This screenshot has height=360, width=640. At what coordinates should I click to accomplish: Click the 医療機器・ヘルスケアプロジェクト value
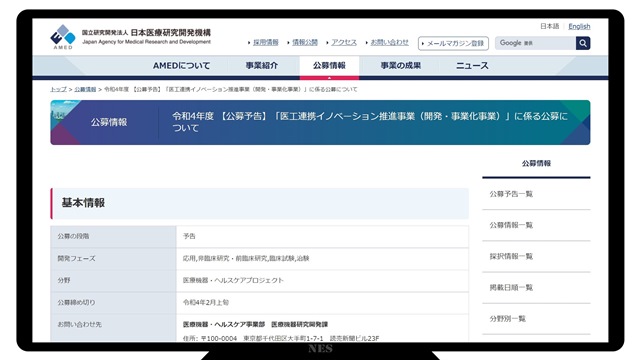[x=233, y=280]
